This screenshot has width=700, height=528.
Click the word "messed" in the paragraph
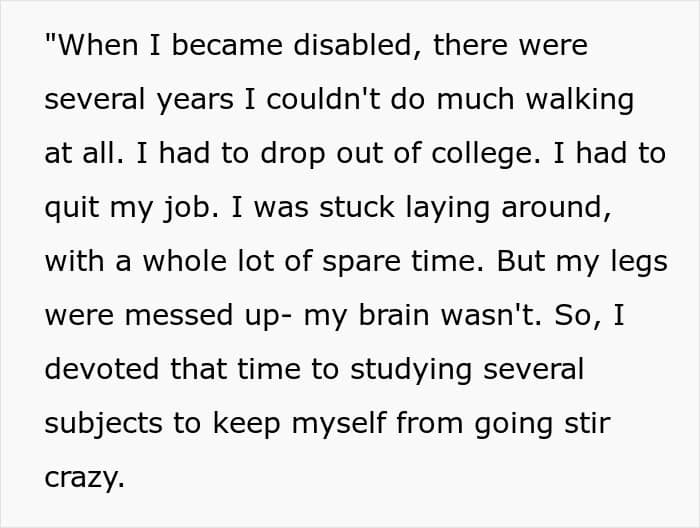click(179, 315)
